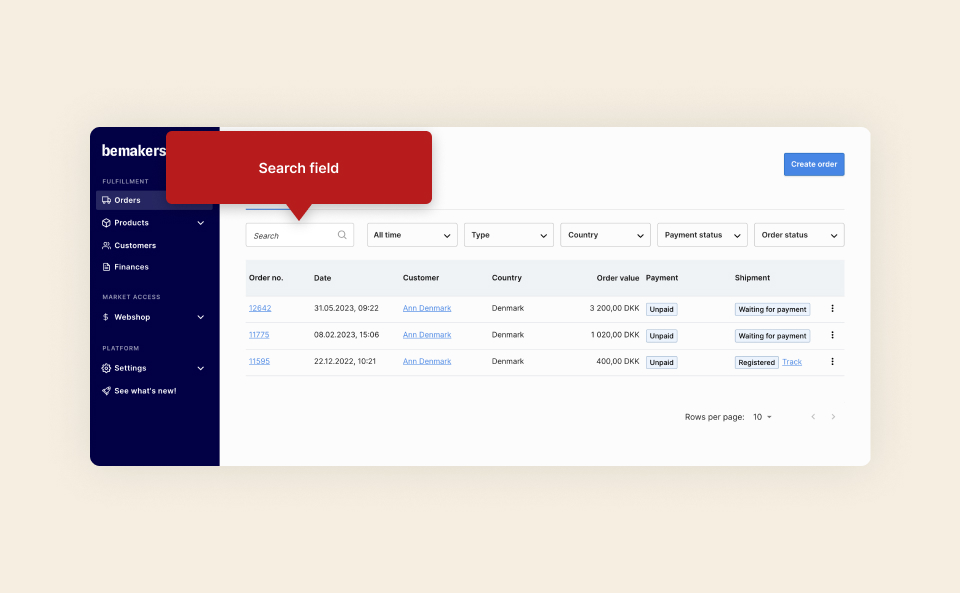This screenshot has width=960, height=593.
Task: Click Waiting for payment badge, order 12642
Action: point(772,310)
